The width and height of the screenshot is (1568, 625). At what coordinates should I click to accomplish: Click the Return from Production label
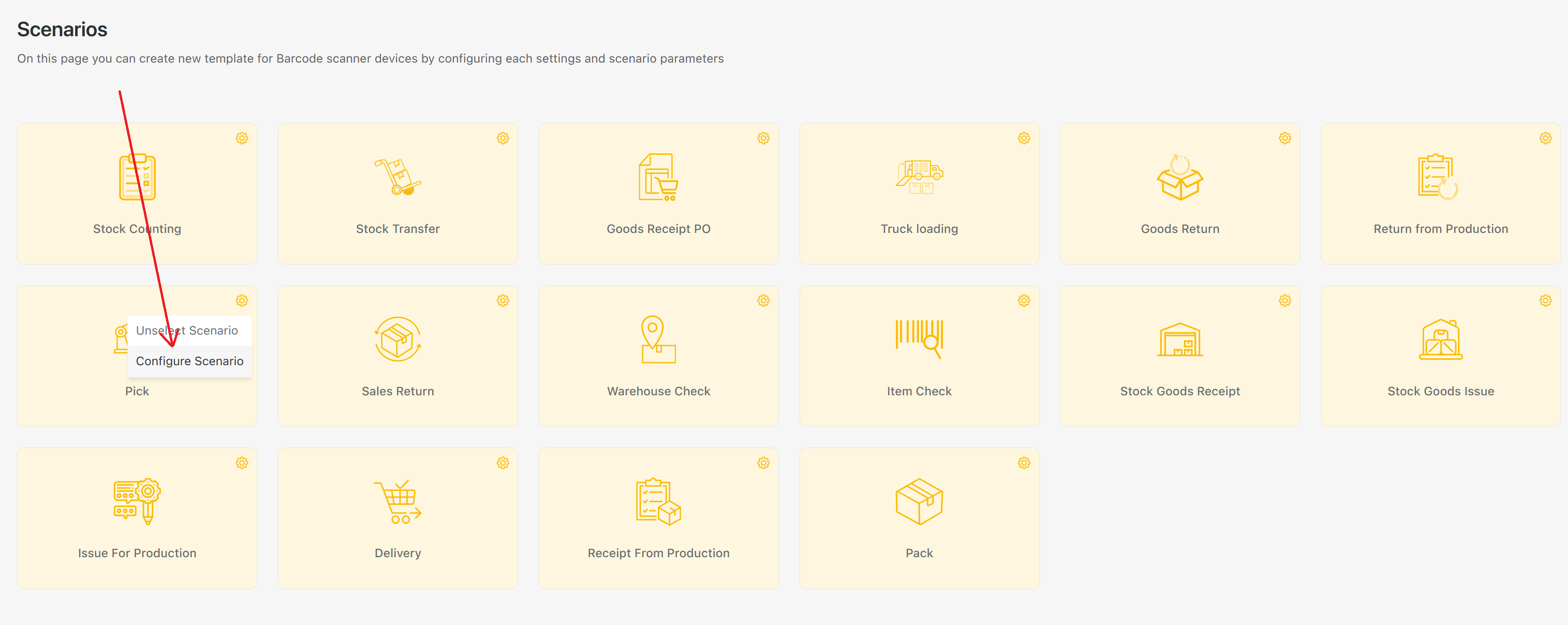pos(1440,229)
